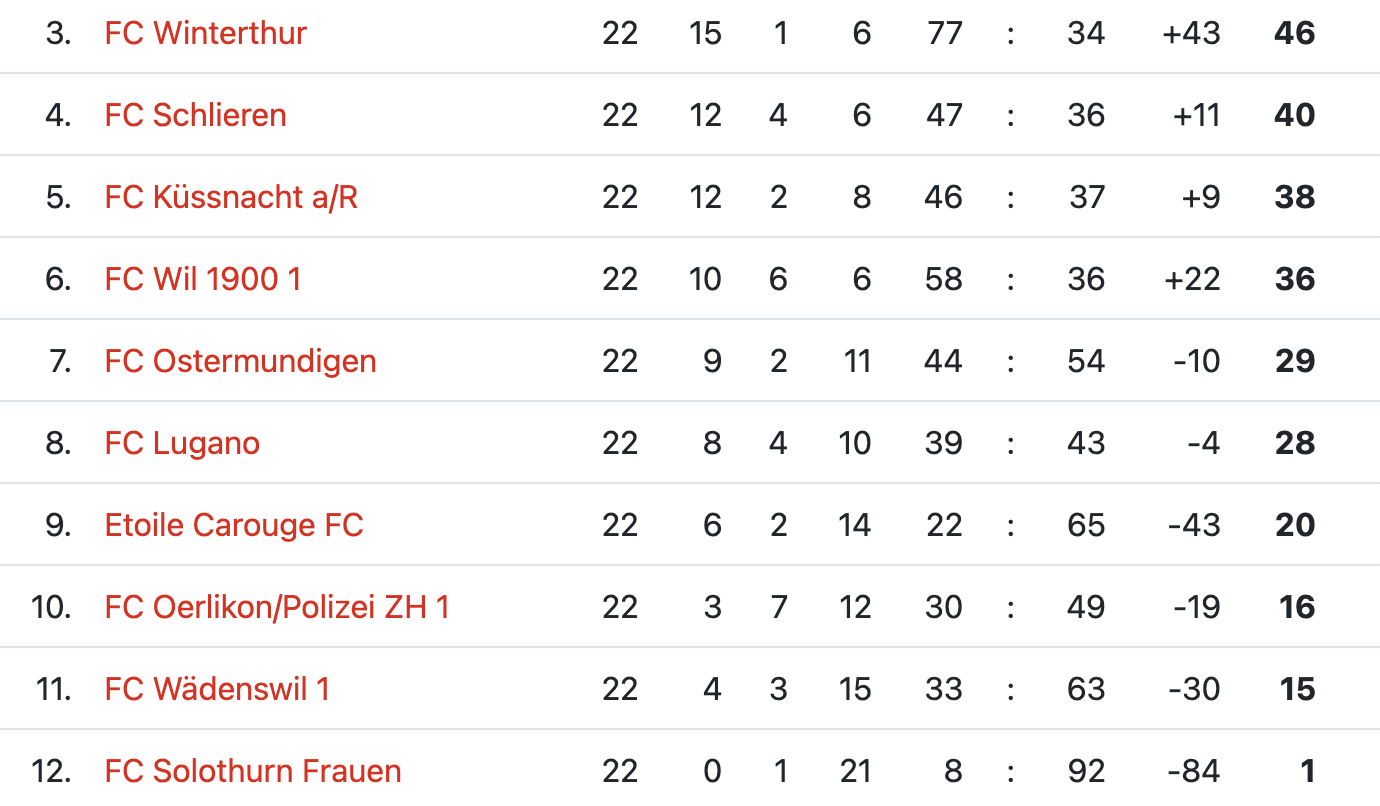
Task: Select rank number 12. in the table
Action: coord(52,771)
